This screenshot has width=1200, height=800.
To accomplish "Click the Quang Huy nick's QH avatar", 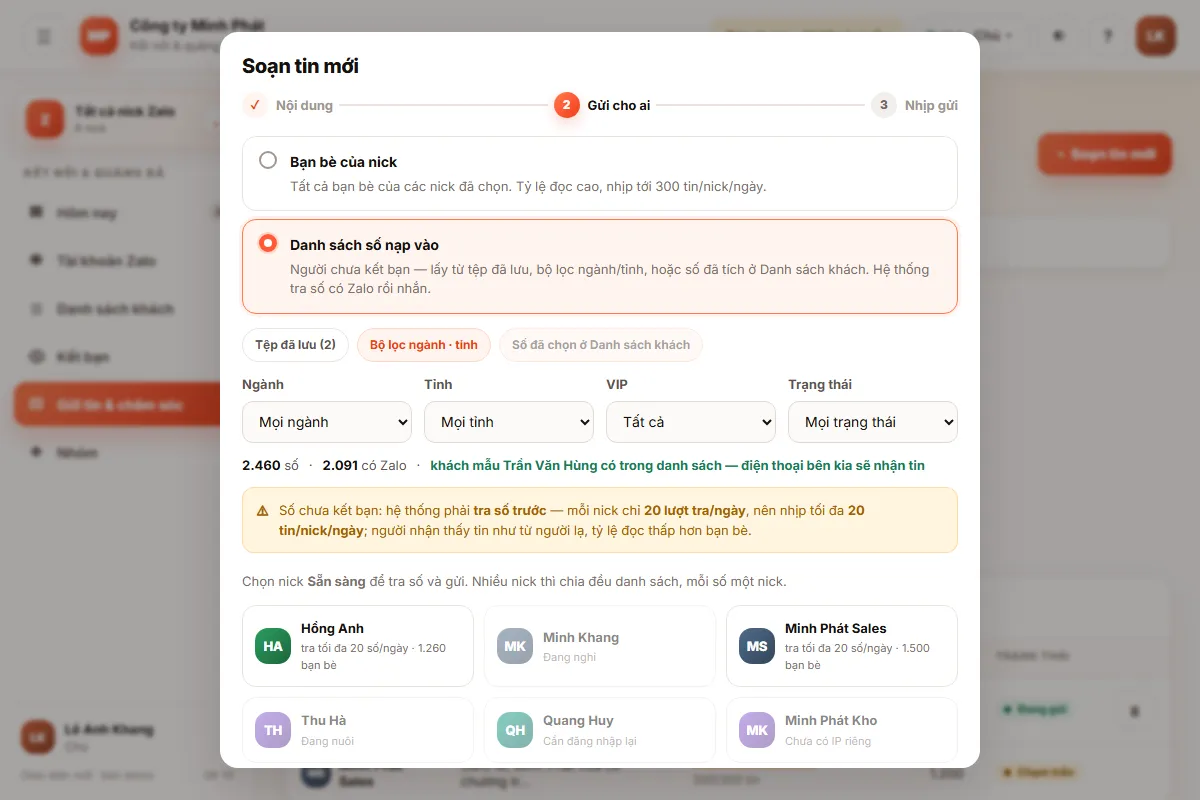I will pos(515,730).
